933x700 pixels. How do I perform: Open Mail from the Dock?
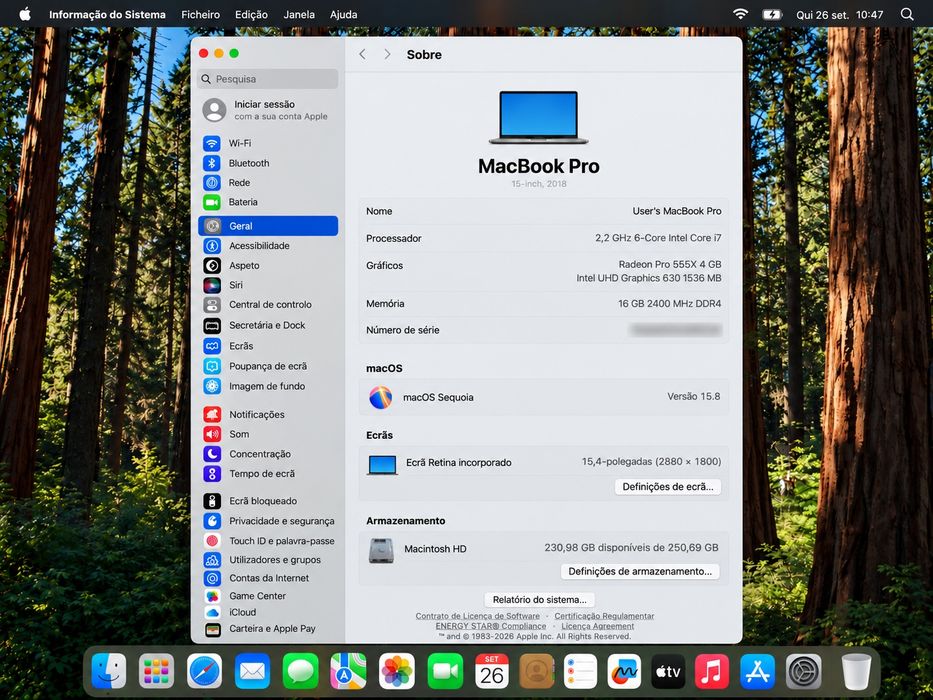(252, 671)
